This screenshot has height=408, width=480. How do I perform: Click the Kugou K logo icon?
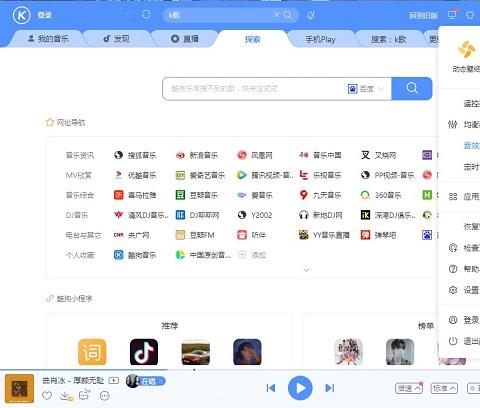click(22, 15)
